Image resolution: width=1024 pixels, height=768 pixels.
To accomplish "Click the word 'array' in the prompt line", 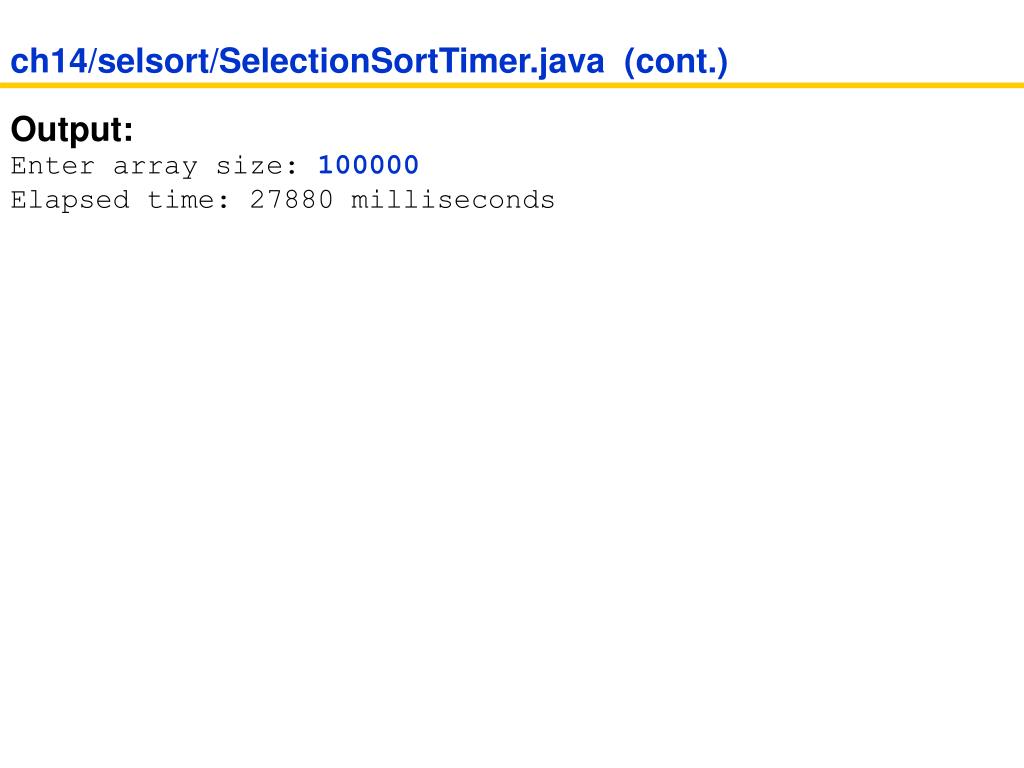I will [x=155, y=167].
